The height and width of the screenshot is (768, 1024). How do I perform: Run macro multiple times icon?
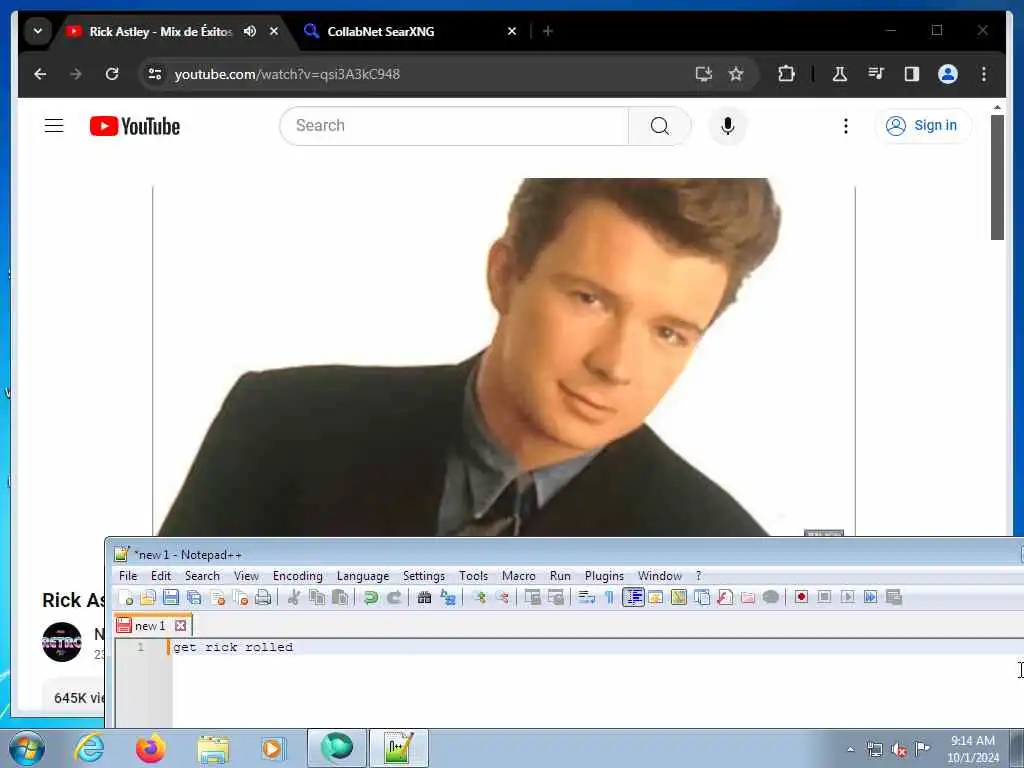[x=871, y=597]
